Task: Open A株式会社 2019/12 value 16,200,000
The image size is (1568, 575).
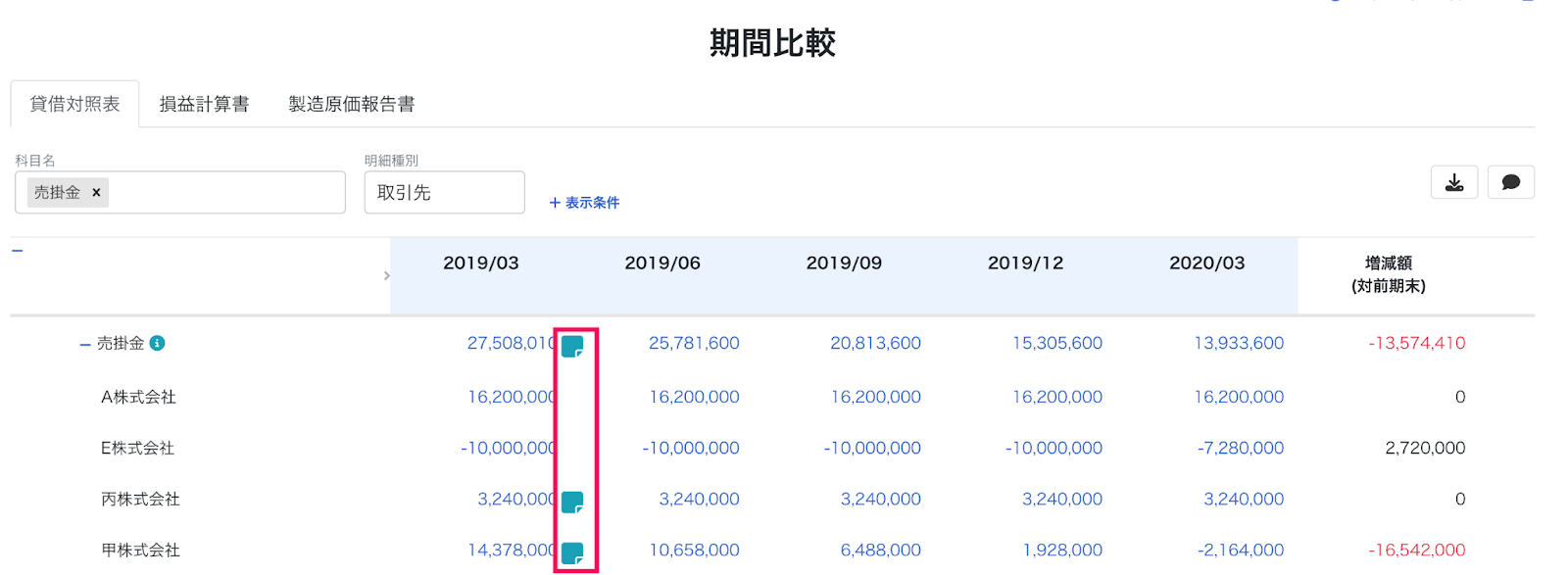Action: click(1056, 397)
